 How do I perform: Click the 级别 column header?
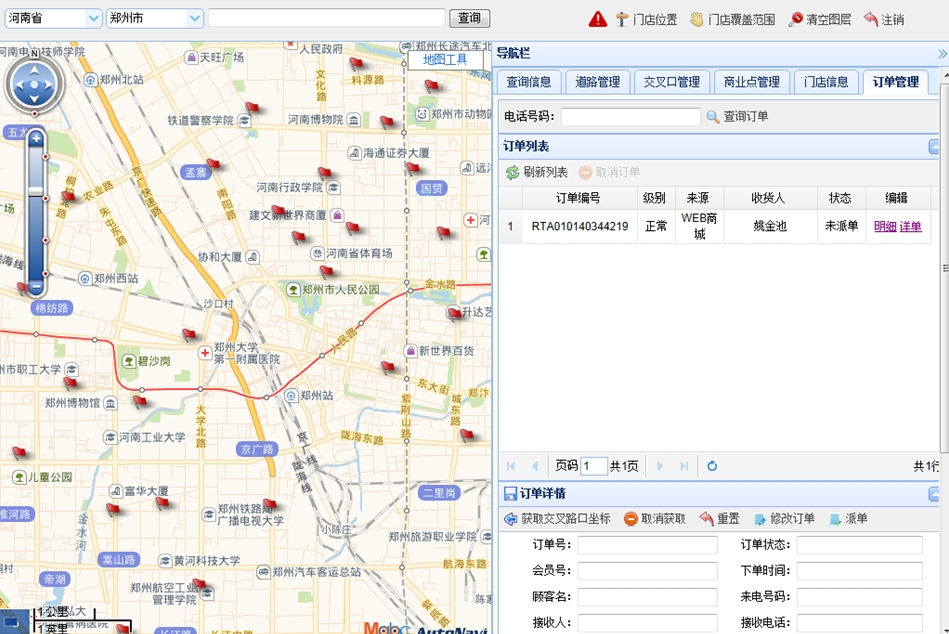(654, 198)
